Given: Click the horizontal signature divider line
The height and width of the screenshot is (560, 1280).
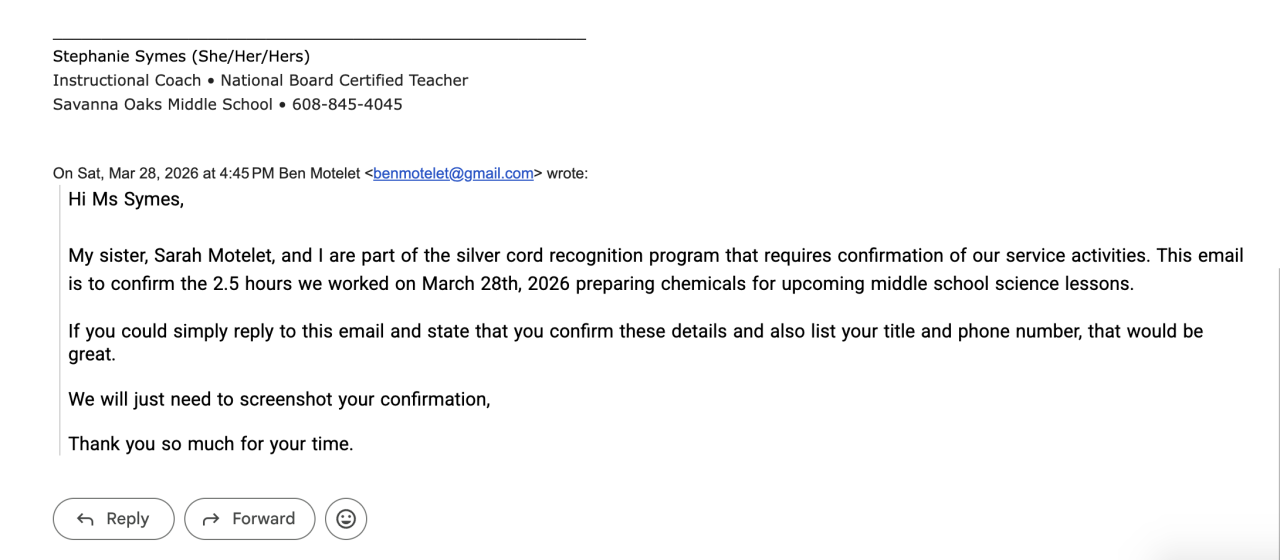Looking at the screenshot, I should (x=319, y=39).
